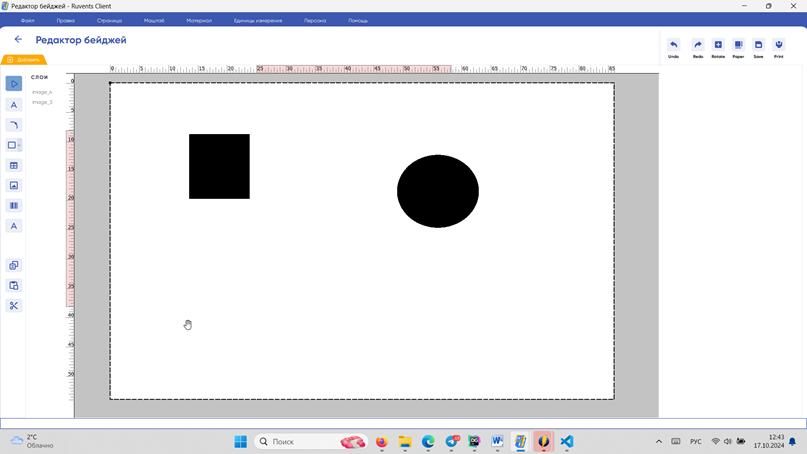Viewport: 807px width, 454px height.
Task: Choose the image insert tool
Action: pos(14,186)
